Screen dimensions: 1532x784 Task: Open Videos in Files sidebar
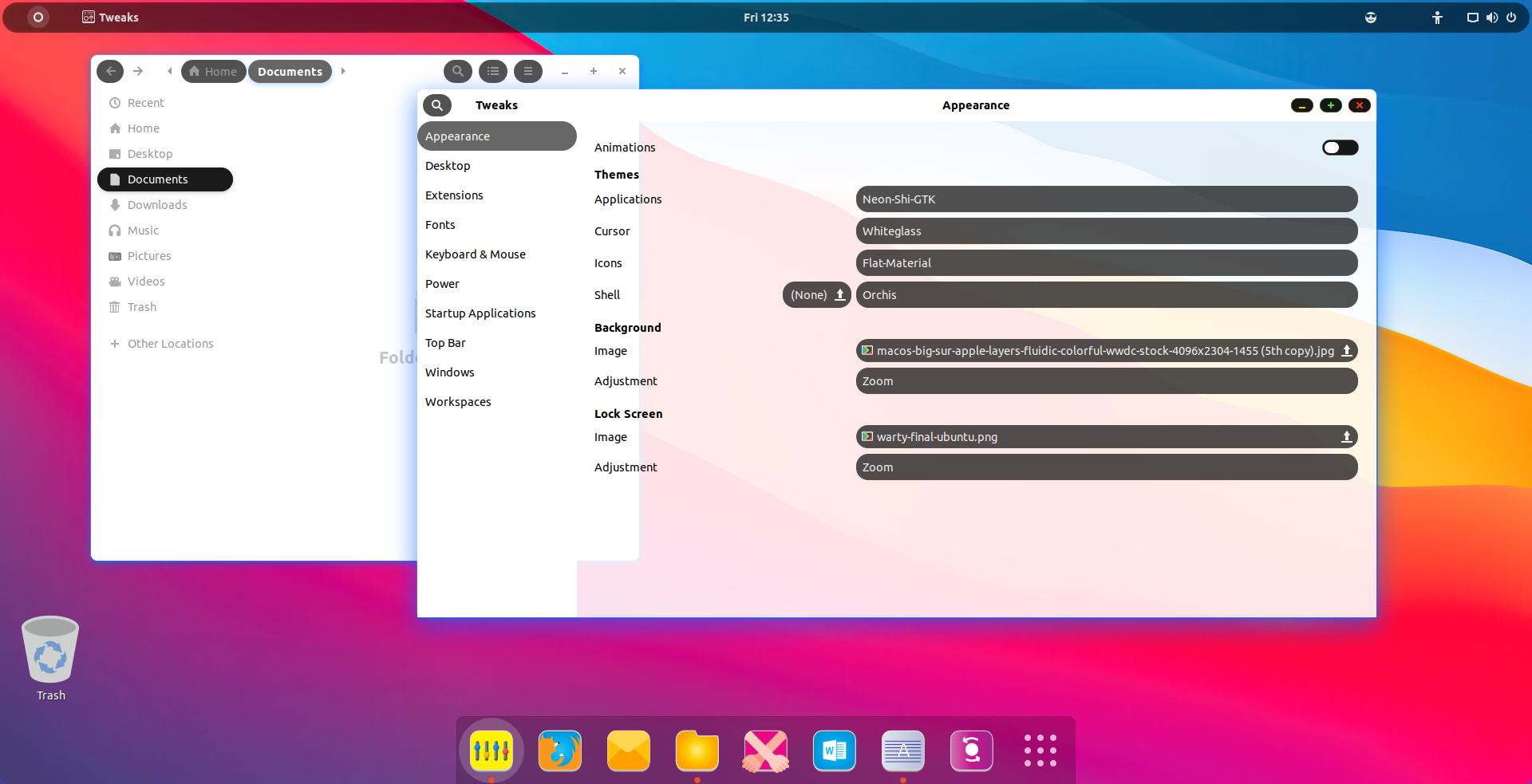[x=165, y=282]
